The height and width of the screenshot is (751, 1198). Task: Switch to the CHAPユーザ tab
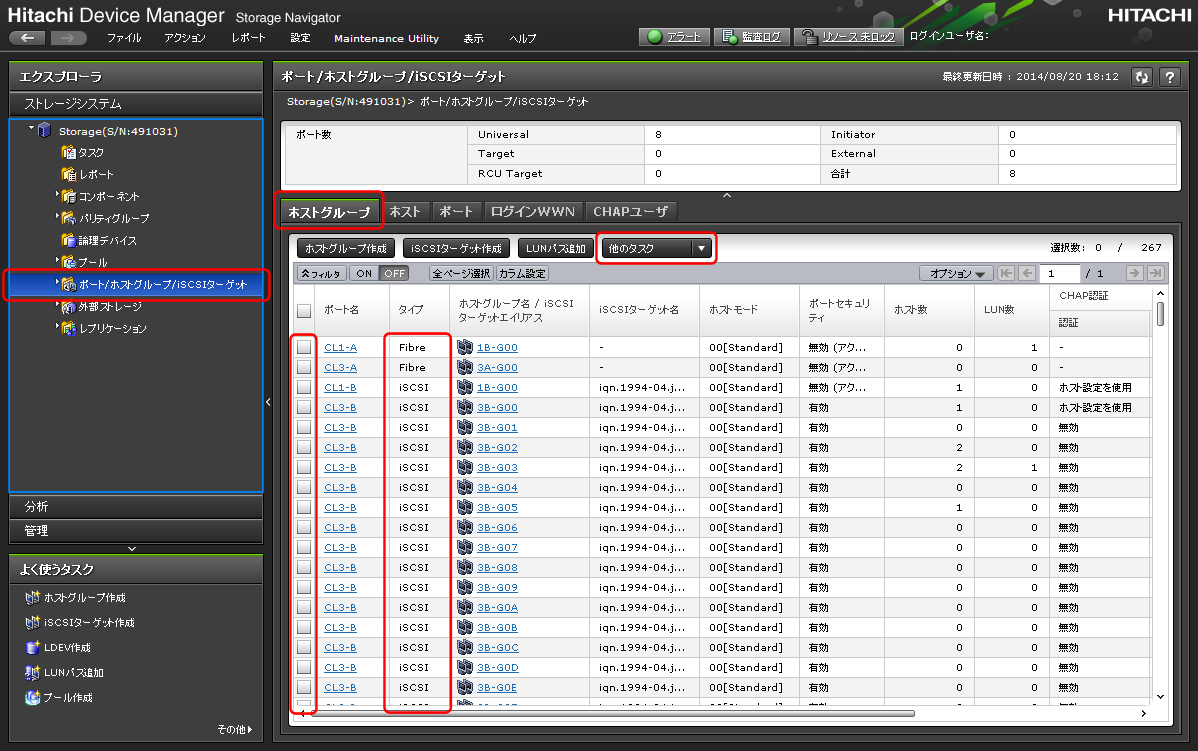coord(630,212)
